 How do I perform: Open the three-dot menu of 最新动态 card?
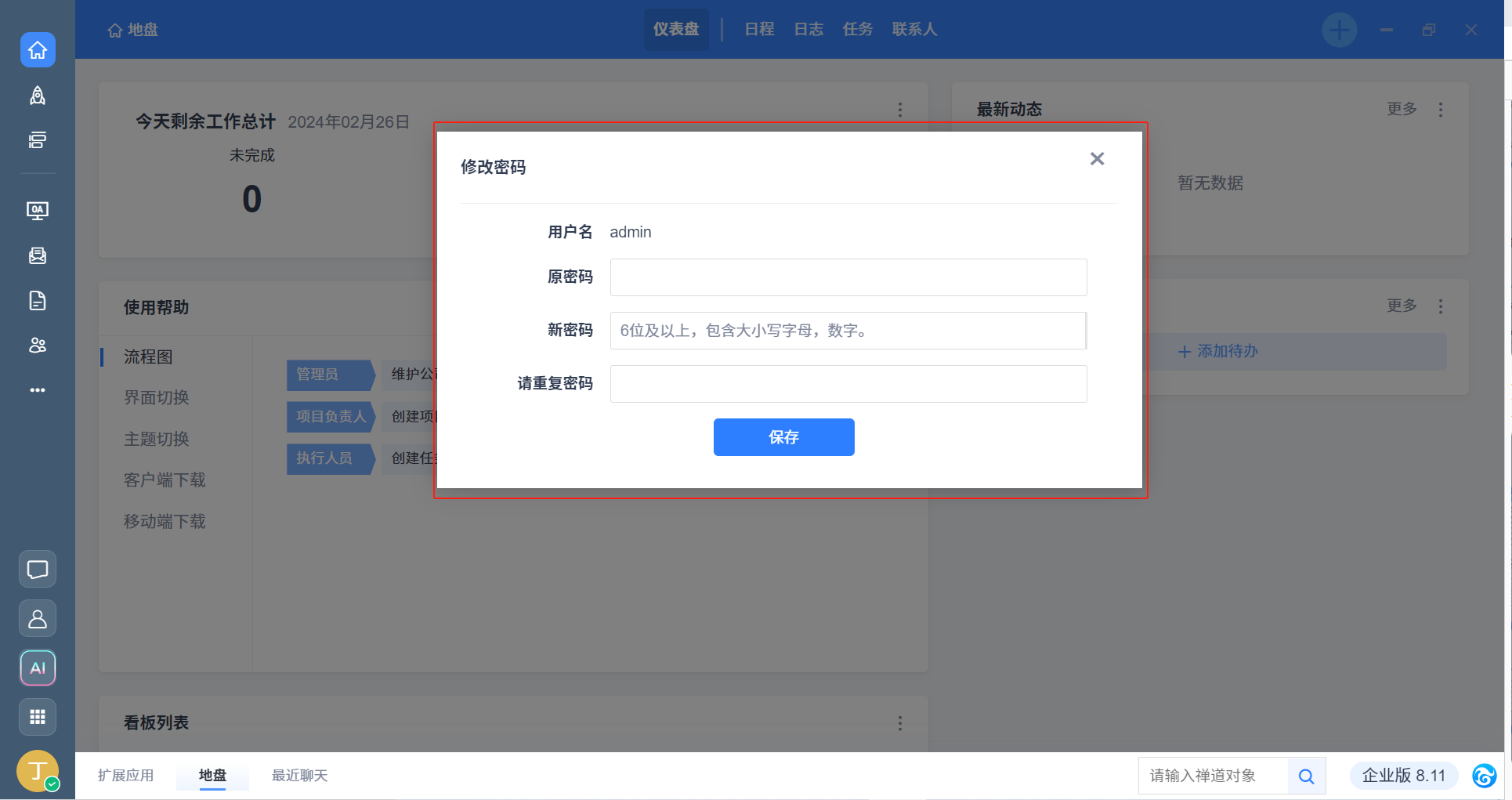pyautogui.click(x=1441, y=110)
